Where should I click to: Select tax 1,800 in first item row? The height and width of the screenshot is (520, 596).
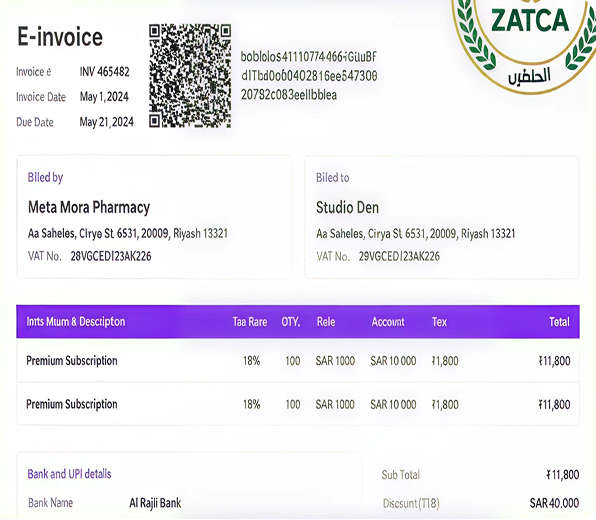pyautogui.click(x=445, y=361)
